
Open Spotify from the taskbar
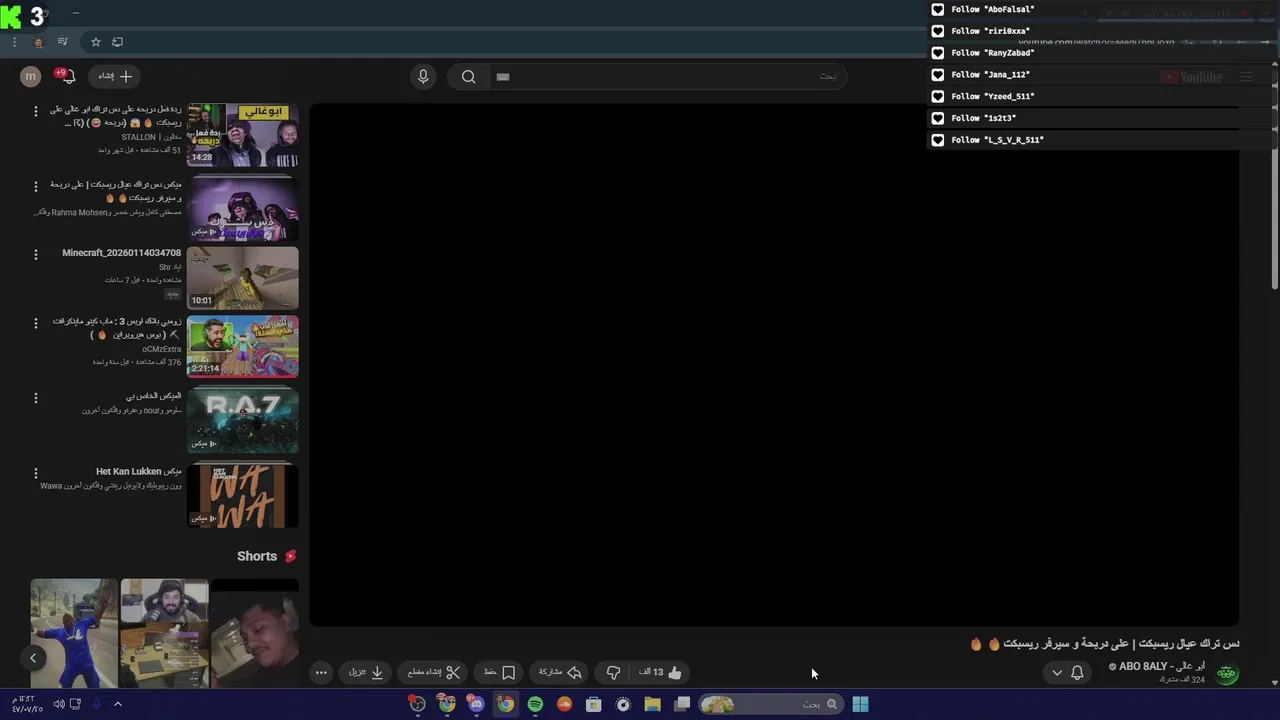535,704
